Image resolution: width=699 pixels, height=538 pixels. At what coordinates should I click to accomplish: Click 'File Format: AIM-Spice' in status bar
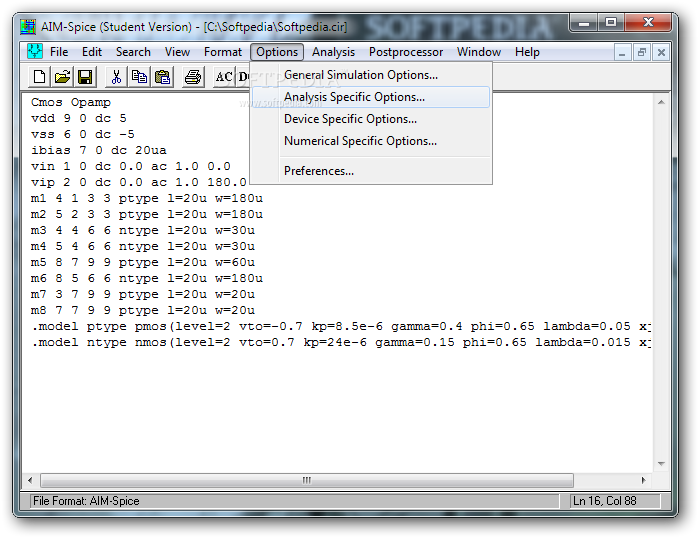[x=86, y=501]
